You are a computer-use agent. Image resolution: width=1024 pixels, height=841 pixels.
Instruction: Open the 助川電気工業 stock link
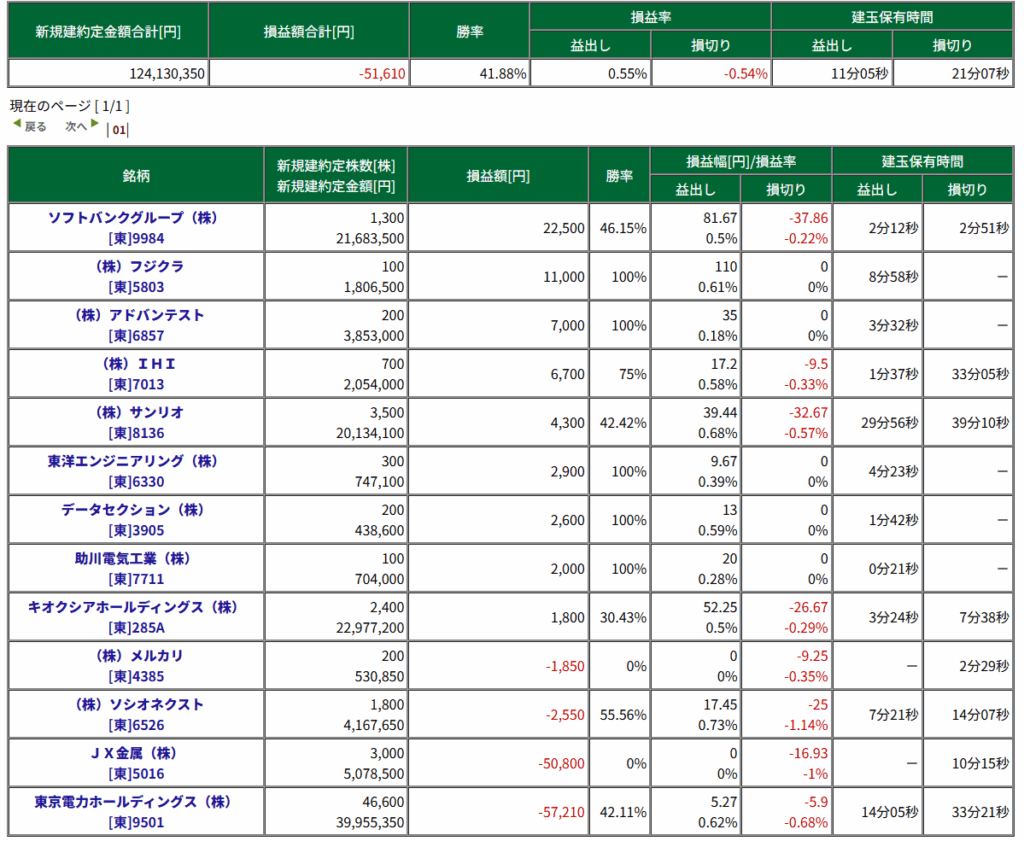(x=133, y=558)
